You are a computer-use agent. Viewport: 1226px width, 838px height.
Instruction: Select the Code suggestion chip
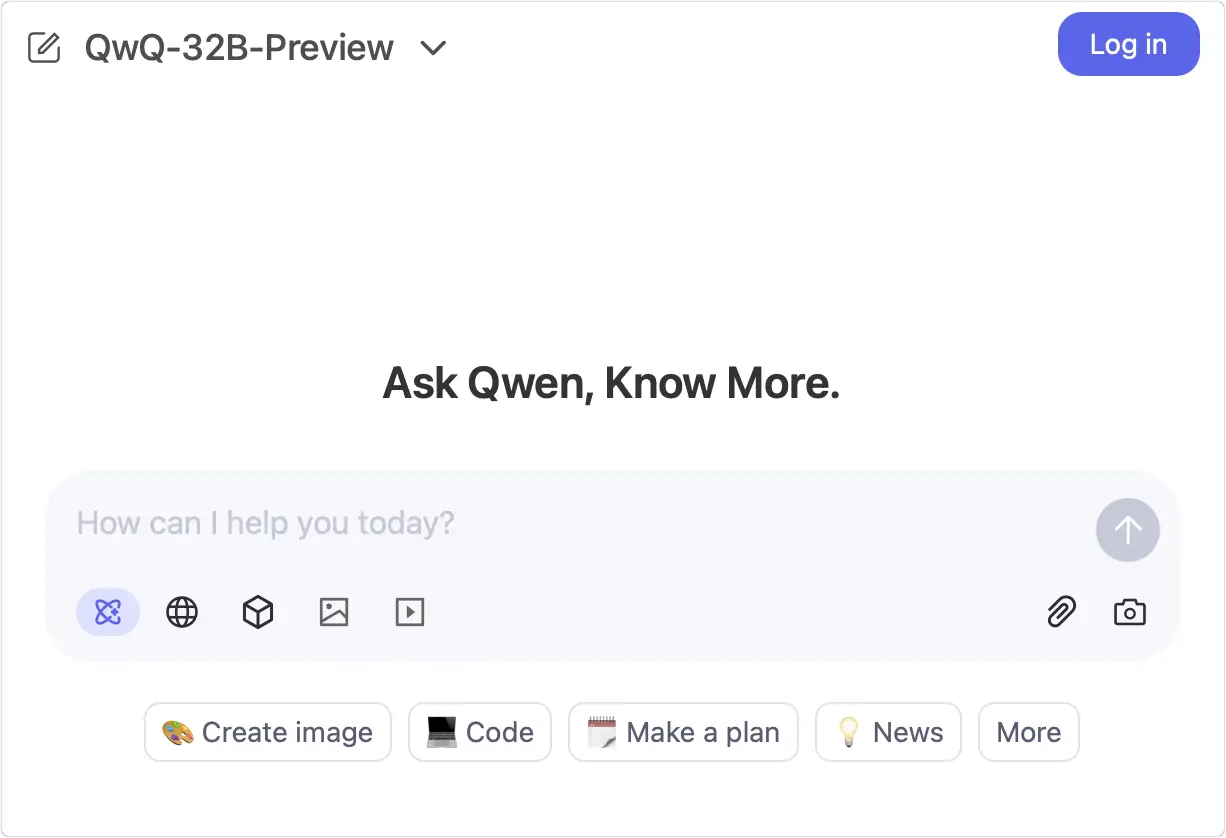click(x=480, y=732)
